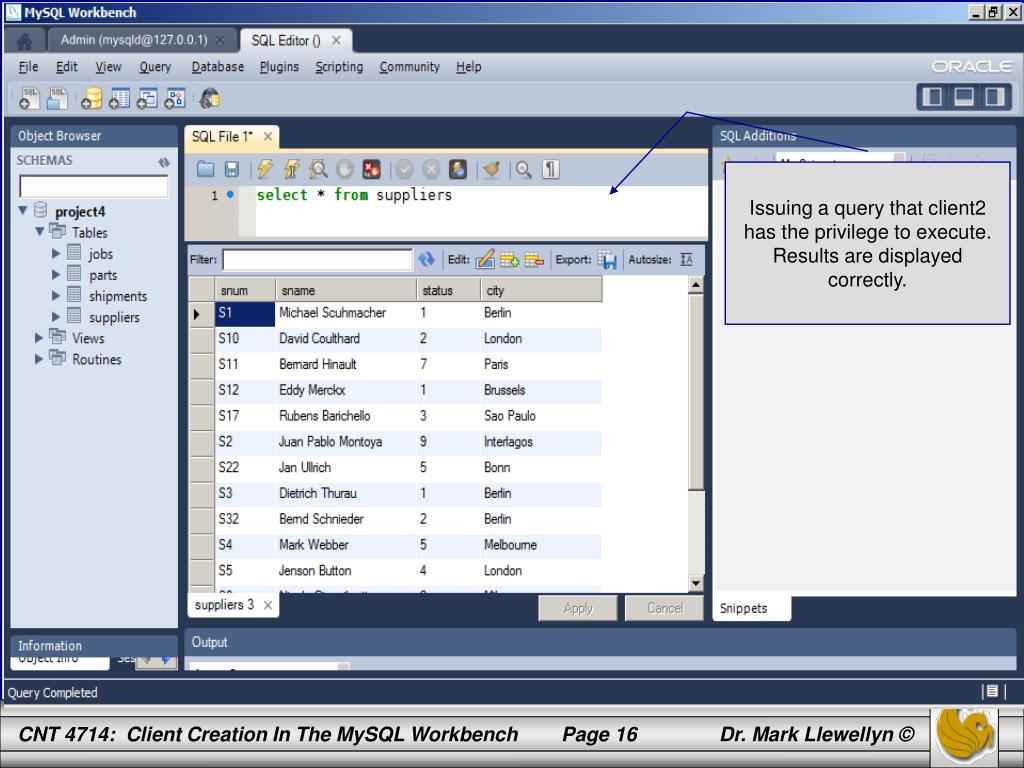Image resolution: width=1024 pixels, height=768 pixels.
Task: Click the Autosize columns icon
Action: click(x=686, y=260)
